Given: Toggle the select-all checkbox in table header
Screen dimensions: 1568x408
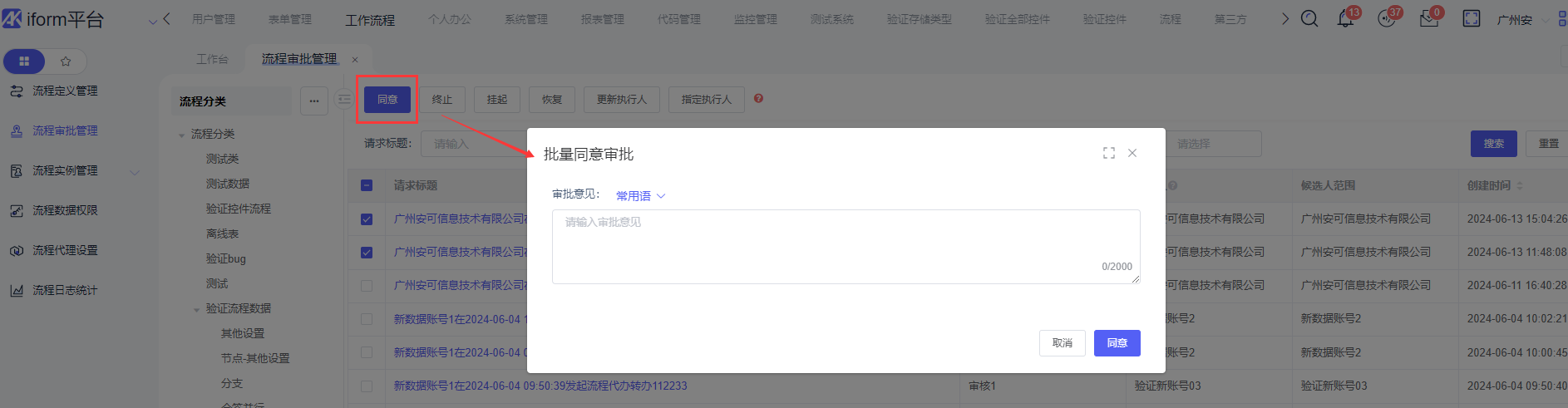Looking at the screenshot, I should (x=367, y=185).
